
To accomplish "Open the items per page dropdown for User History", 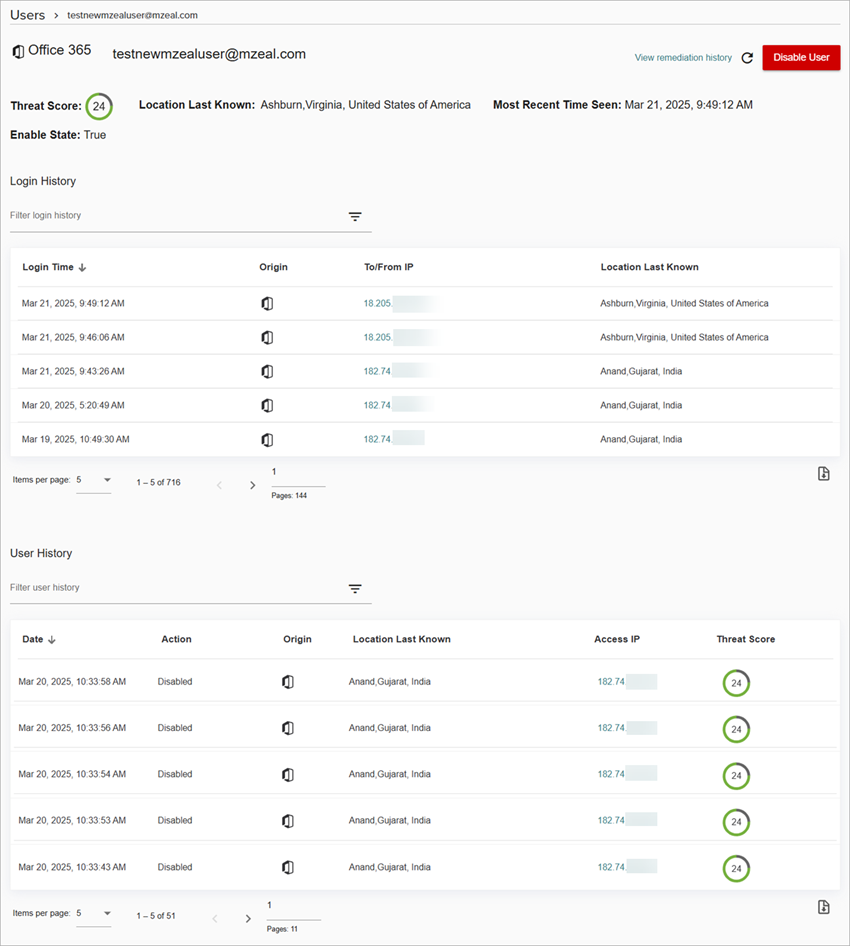I will tap(95, 914).
